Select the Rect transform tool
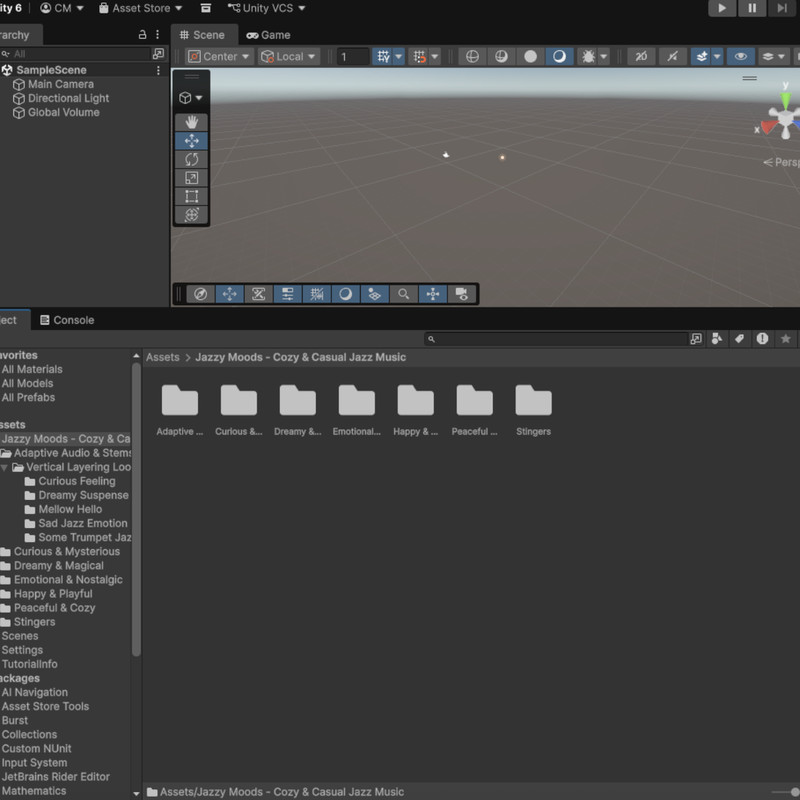Image resolution: width=800 pixels, height=800 pixels. click(x=191, y=196)
